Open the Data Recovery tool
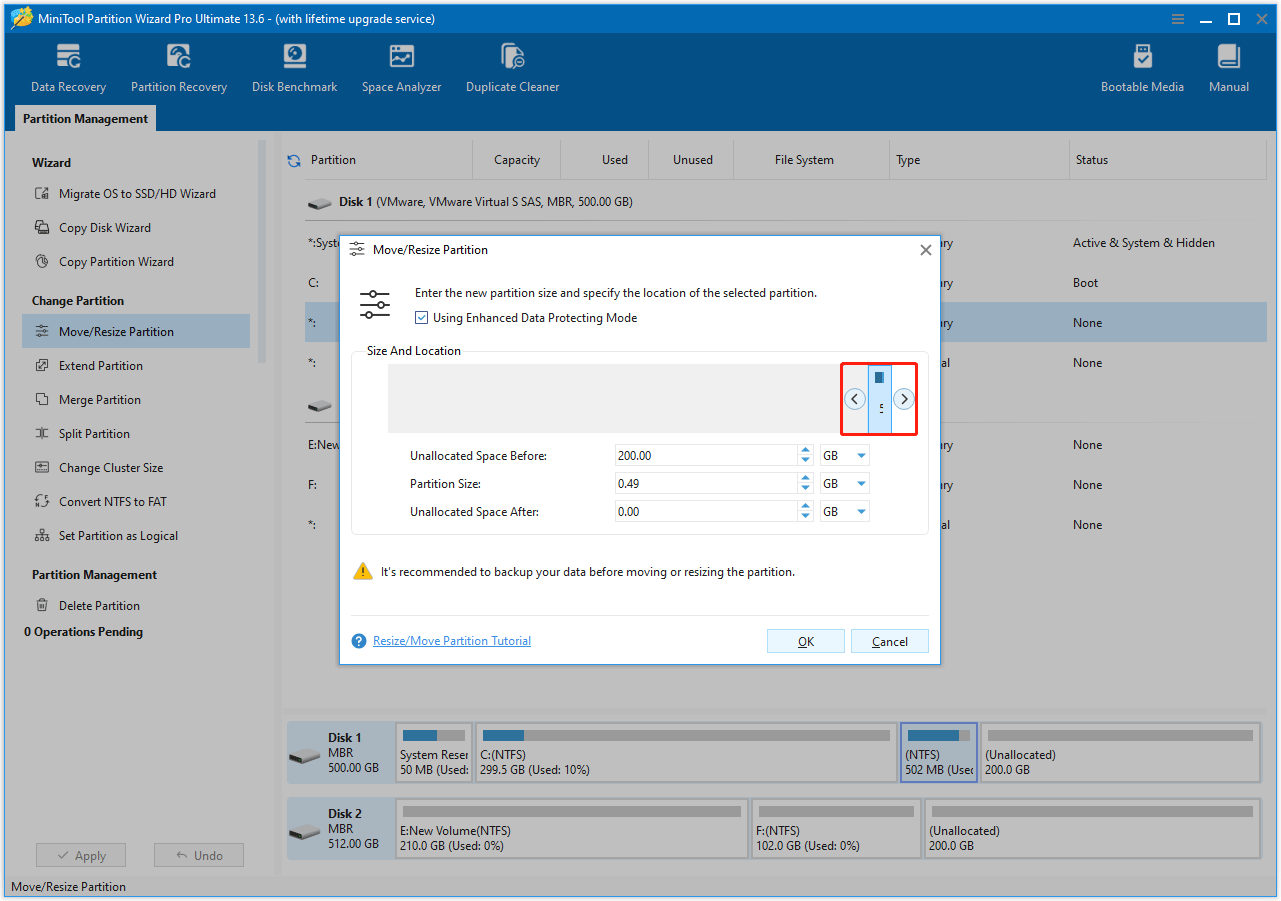1281x901 pixels. pyautogui.click(x=68, y=68)
